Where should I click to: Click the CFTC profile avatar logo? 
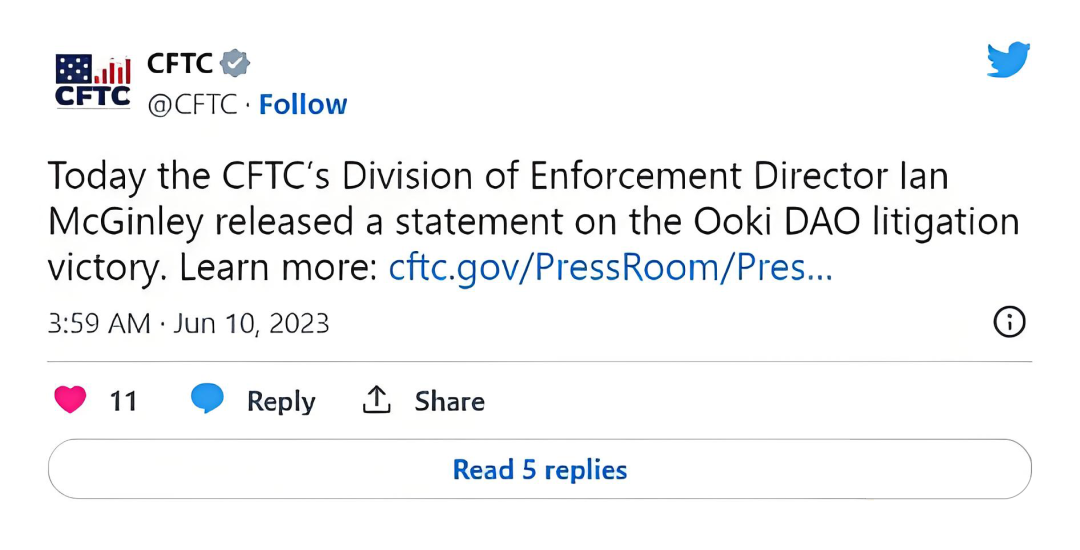(92, 82)
